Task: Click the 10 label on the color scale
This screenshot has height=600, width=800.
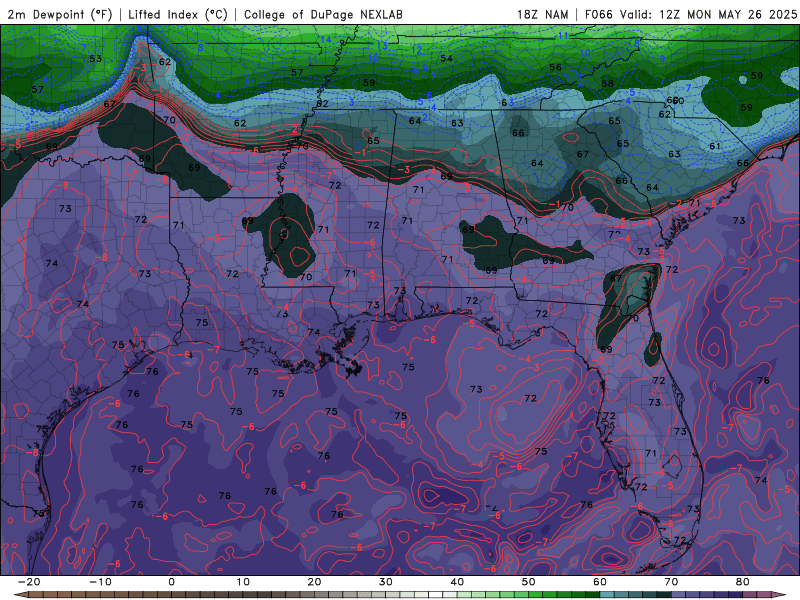Action: [243, 582]
